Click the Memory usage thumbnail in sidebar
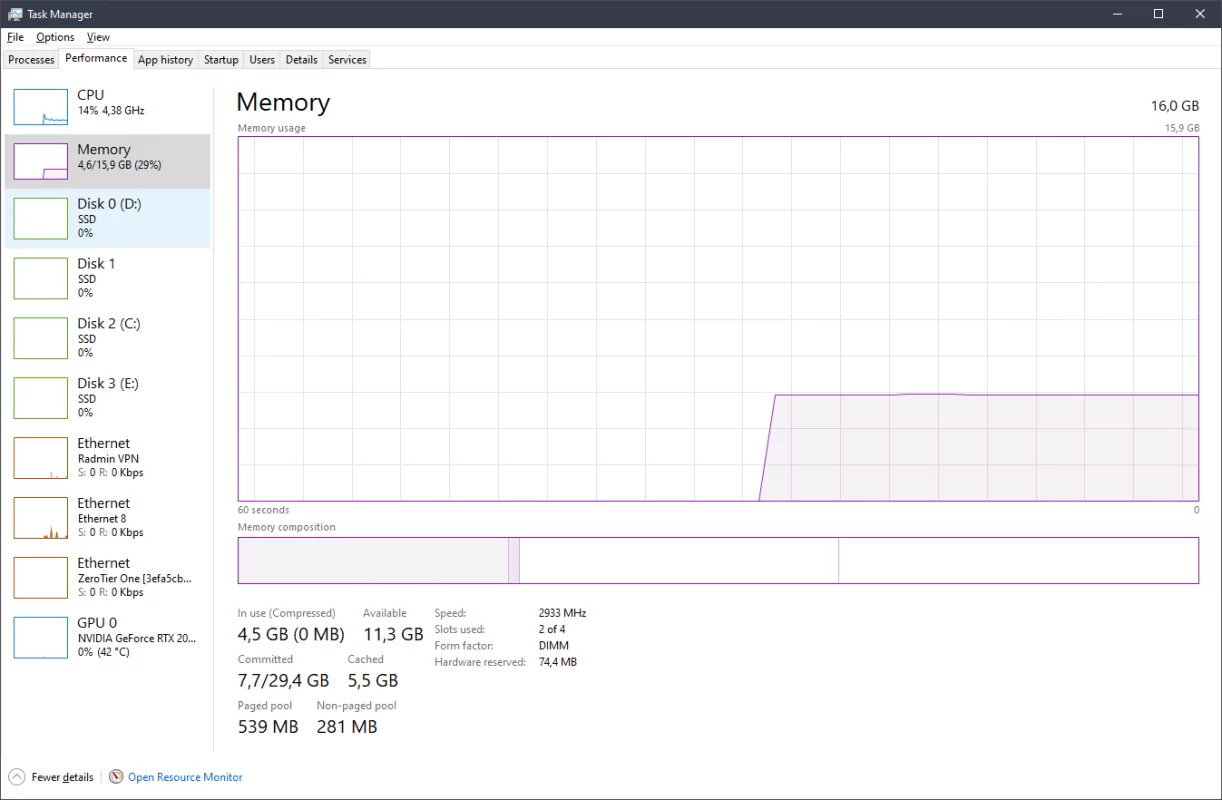1222x800 pixels. [41, 161]
